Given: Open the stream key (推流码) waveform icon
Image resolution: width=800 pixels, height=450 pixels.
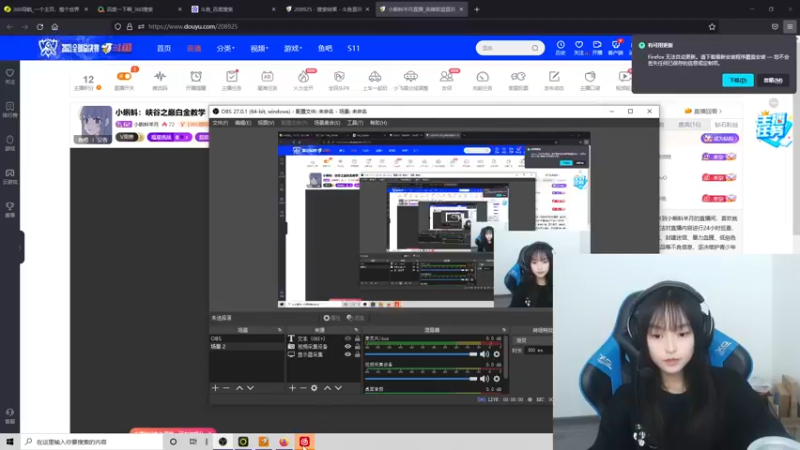Looking at the screenshot, I should pos(160,77).
